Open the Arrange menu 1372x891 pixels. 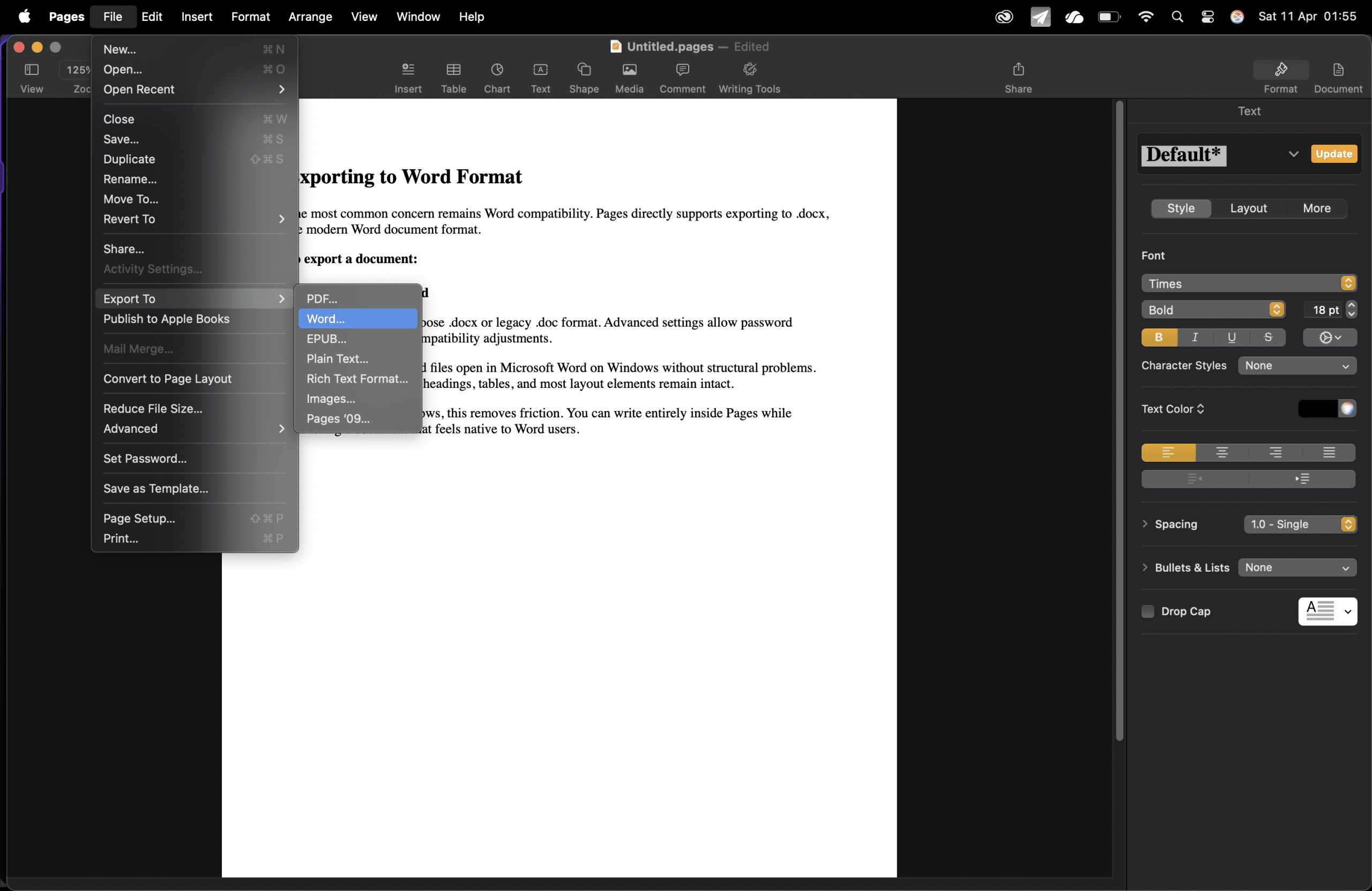pos(310,17)
